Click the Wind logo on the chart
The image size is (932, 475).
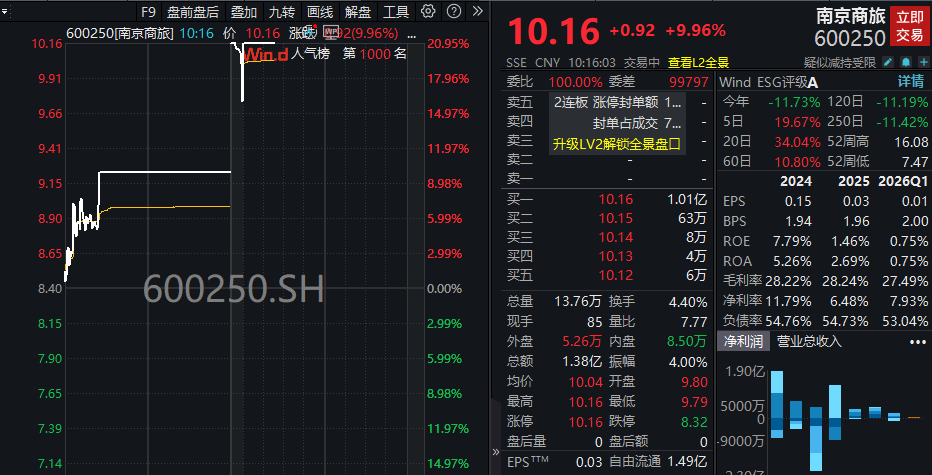266,54
